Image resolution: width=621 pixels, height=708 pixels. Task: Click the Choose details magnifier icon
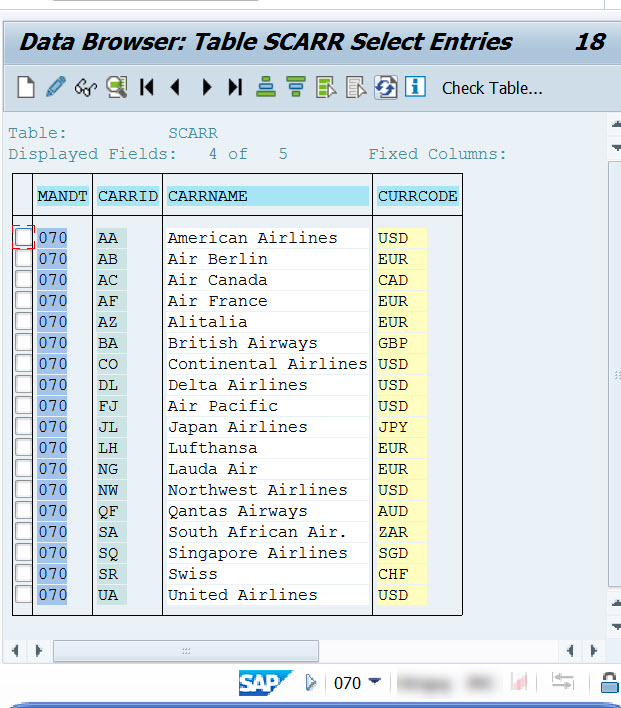pyautogui.click(x=117, y=87)
